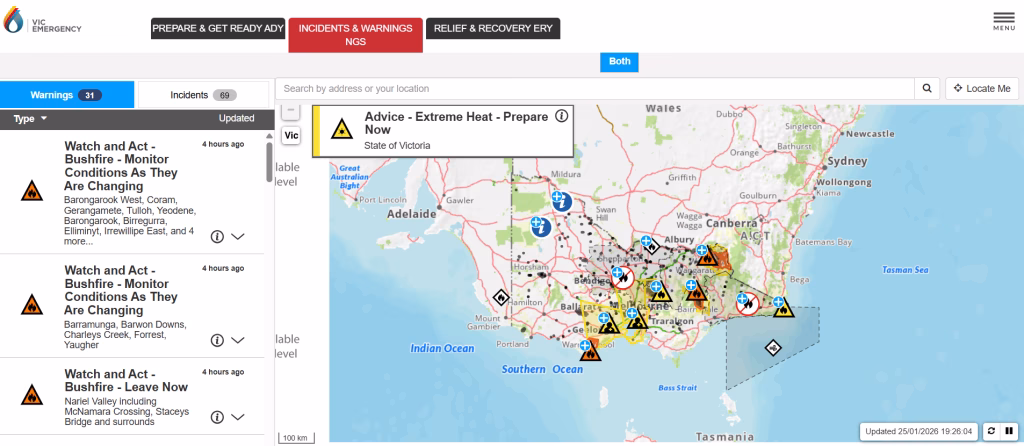Click the VIC Emergency logo
Screen dimensions: 1024x446
(x=42, y=22)
